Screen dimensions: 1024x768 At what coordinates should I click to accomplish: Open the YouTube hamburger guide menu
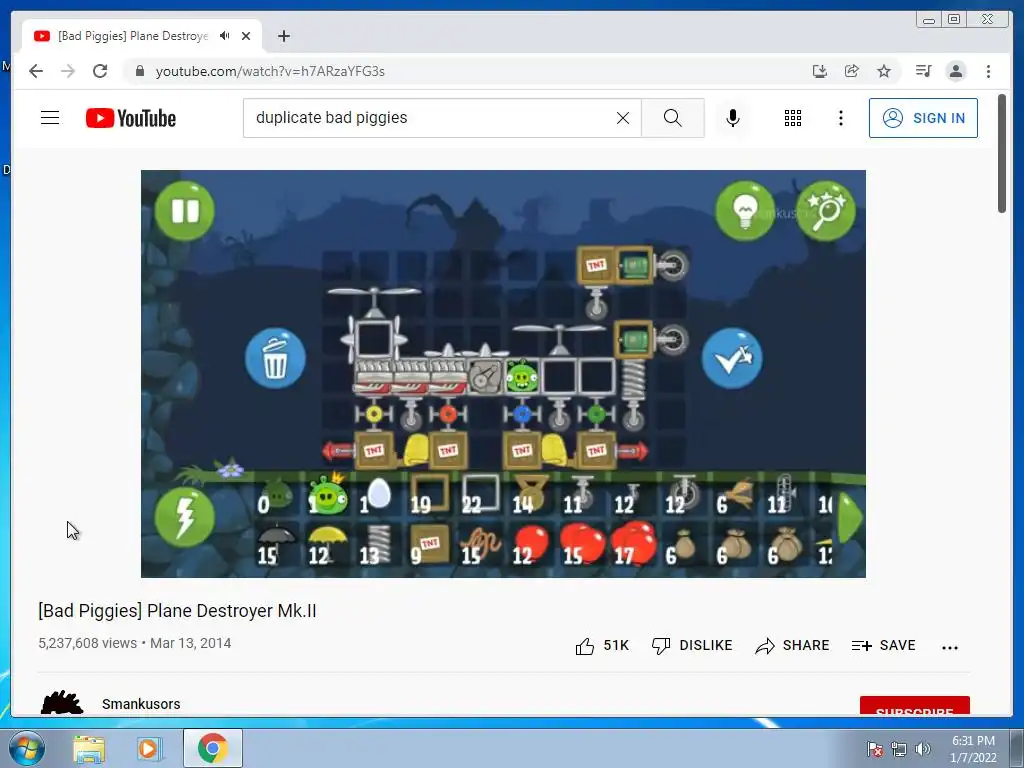pyautogui.click(x=50, y=118)
